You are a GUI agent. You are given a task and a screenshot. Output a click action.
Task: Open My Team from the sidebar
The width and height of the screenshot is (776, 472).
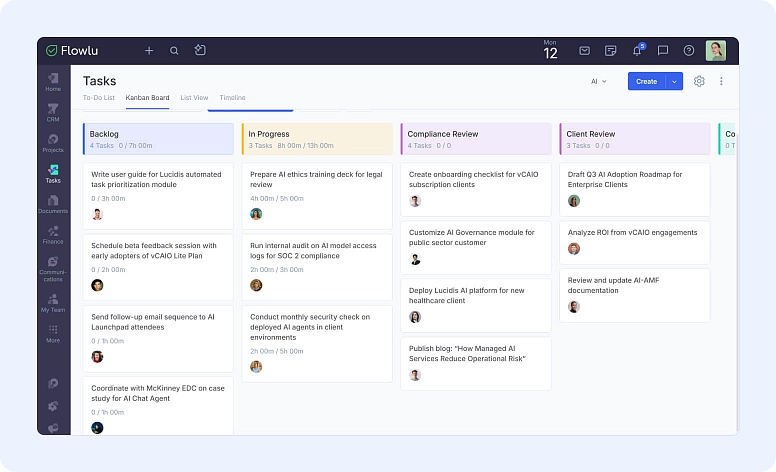[x=53, y=302]
